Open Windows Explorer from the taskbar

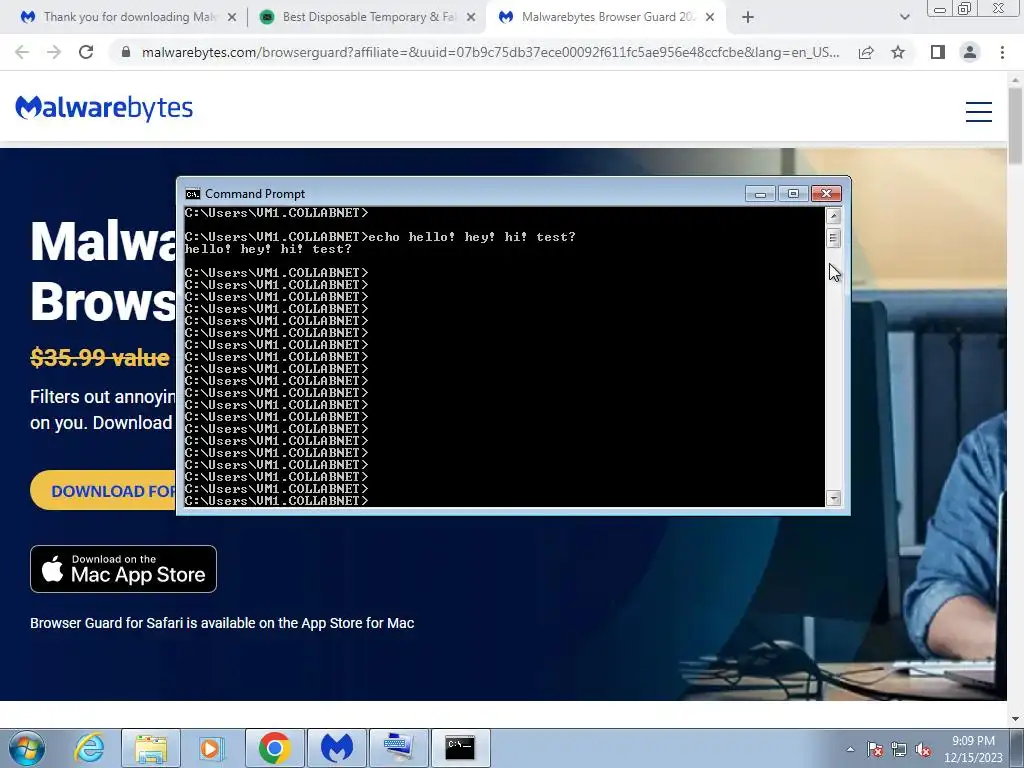pyautogui.click(x=151, y=748)
